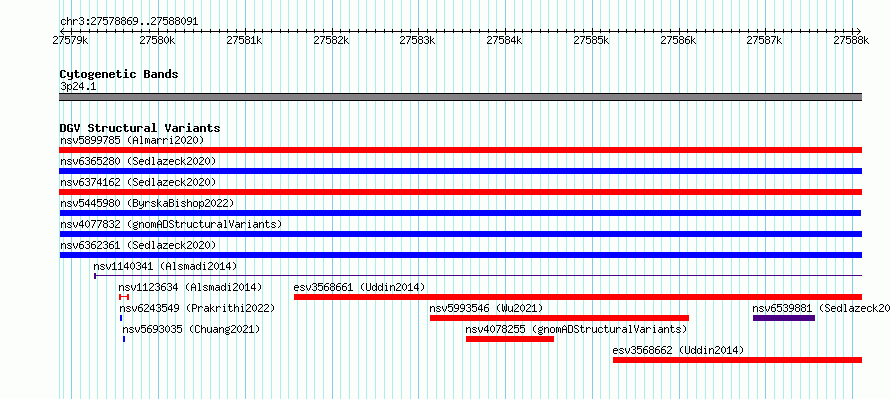Select the red bar under nsv5899785

pos(460,150)
